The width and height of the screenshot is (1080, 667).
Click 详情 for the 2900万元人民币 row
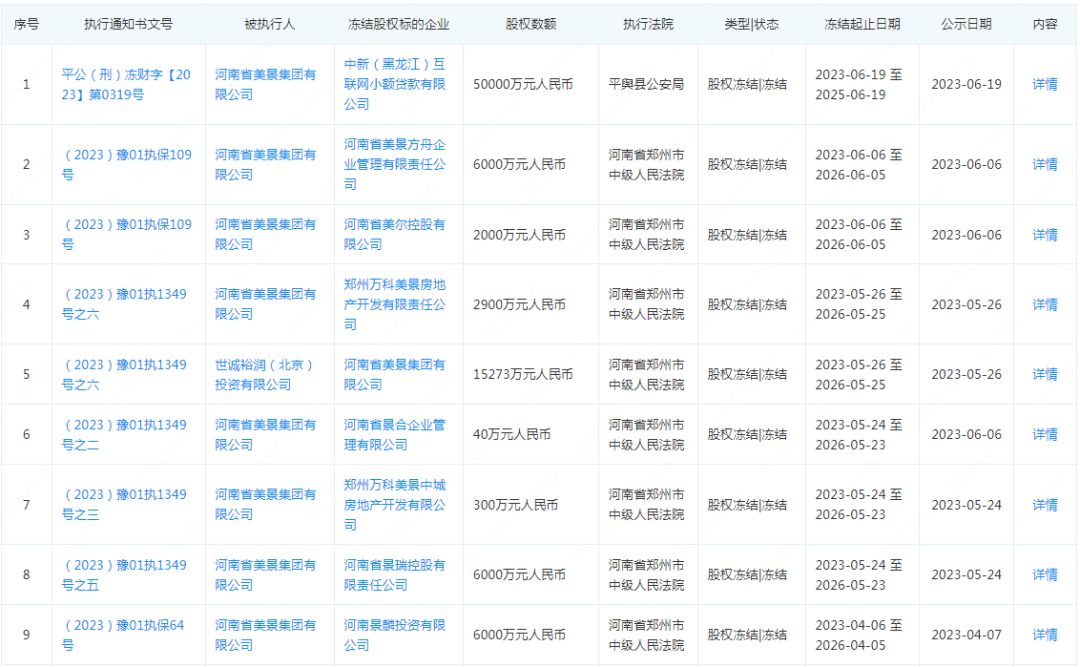pyautogui.click(x=1045, y=305)
